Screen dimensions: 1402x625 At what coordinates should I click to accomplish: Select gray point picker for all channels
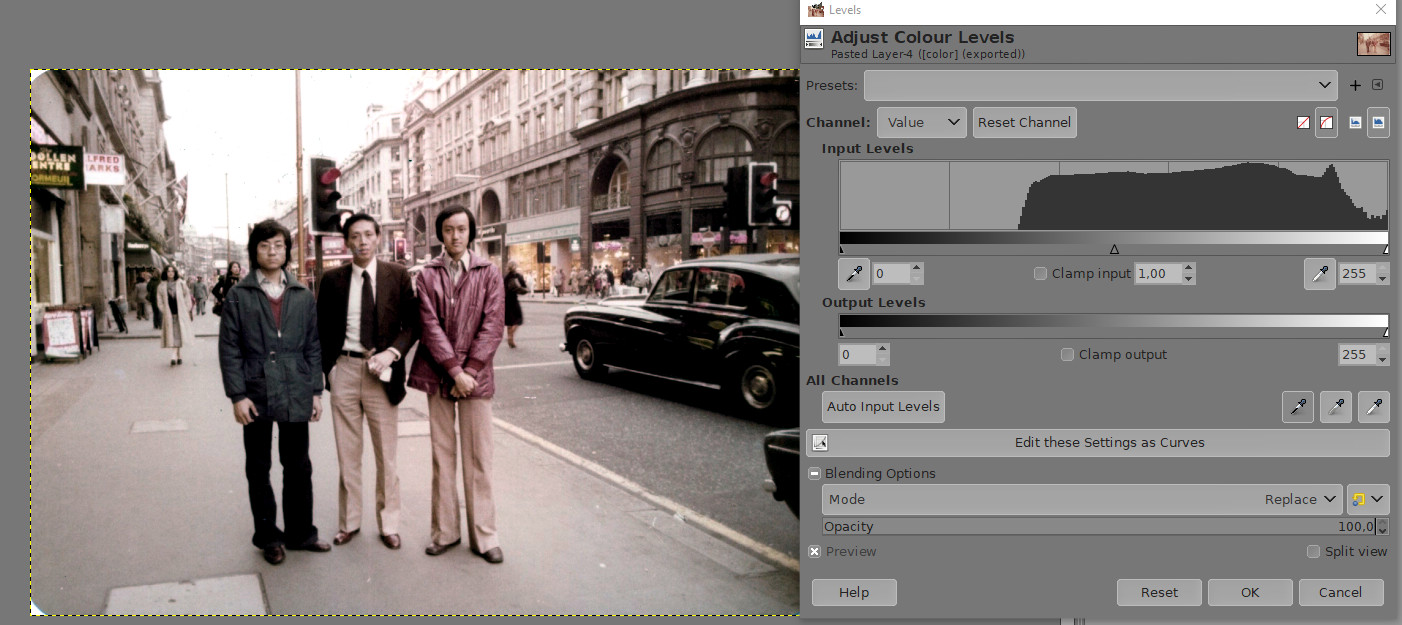[1335, 407]
